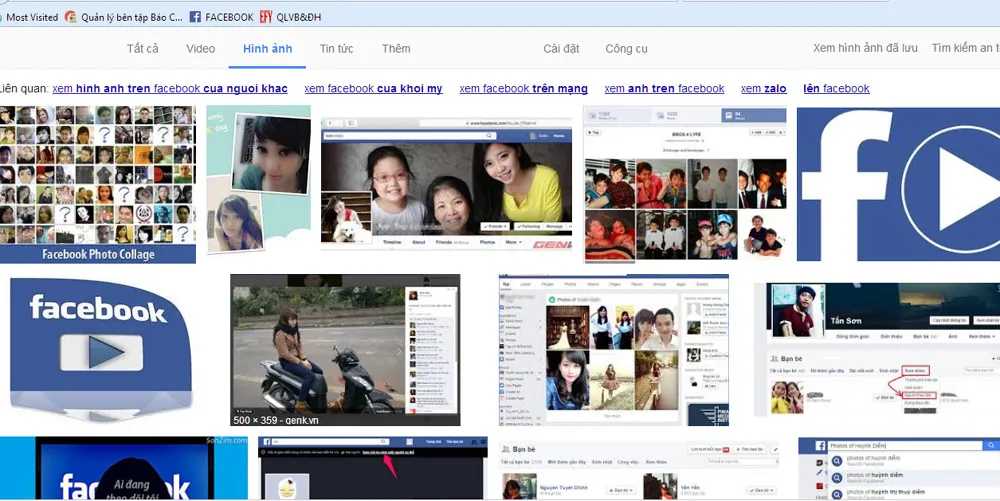Open the dark Facebook screenshot with pink arrow

click(x=373, y=468)
